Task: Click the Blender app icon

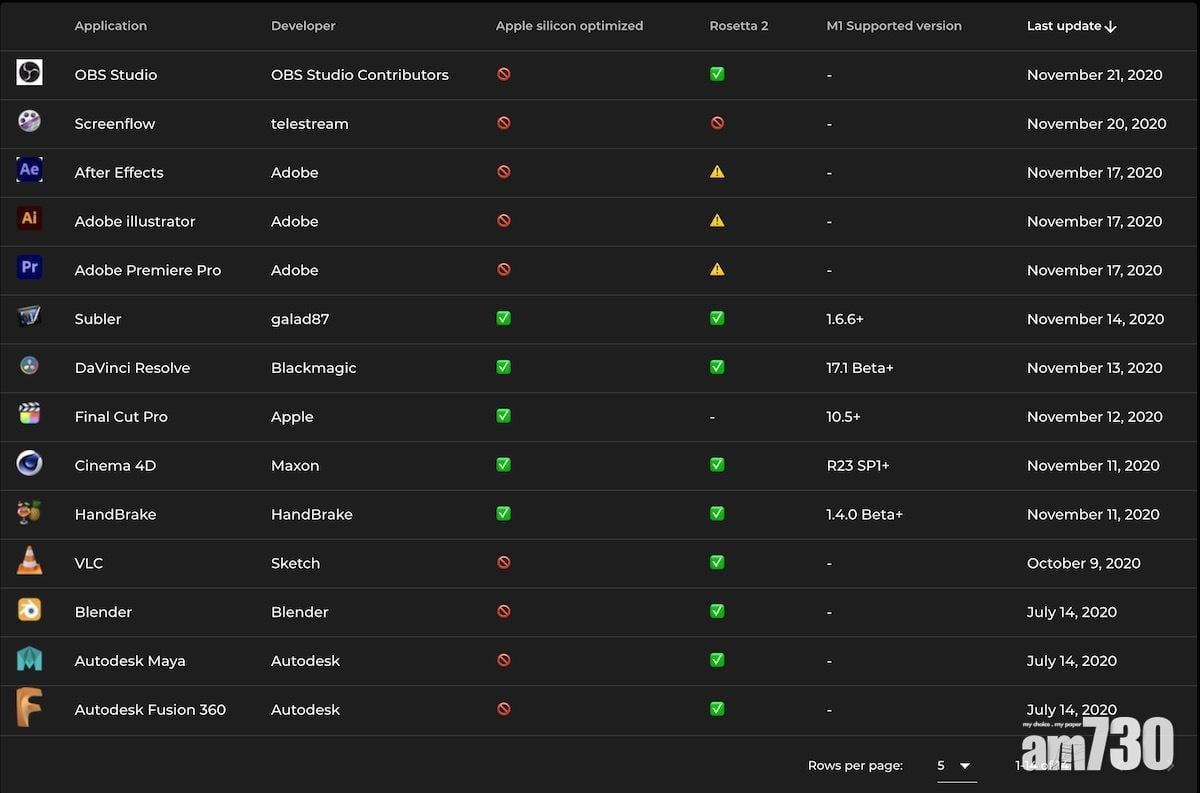Action: tap(29, 610)
